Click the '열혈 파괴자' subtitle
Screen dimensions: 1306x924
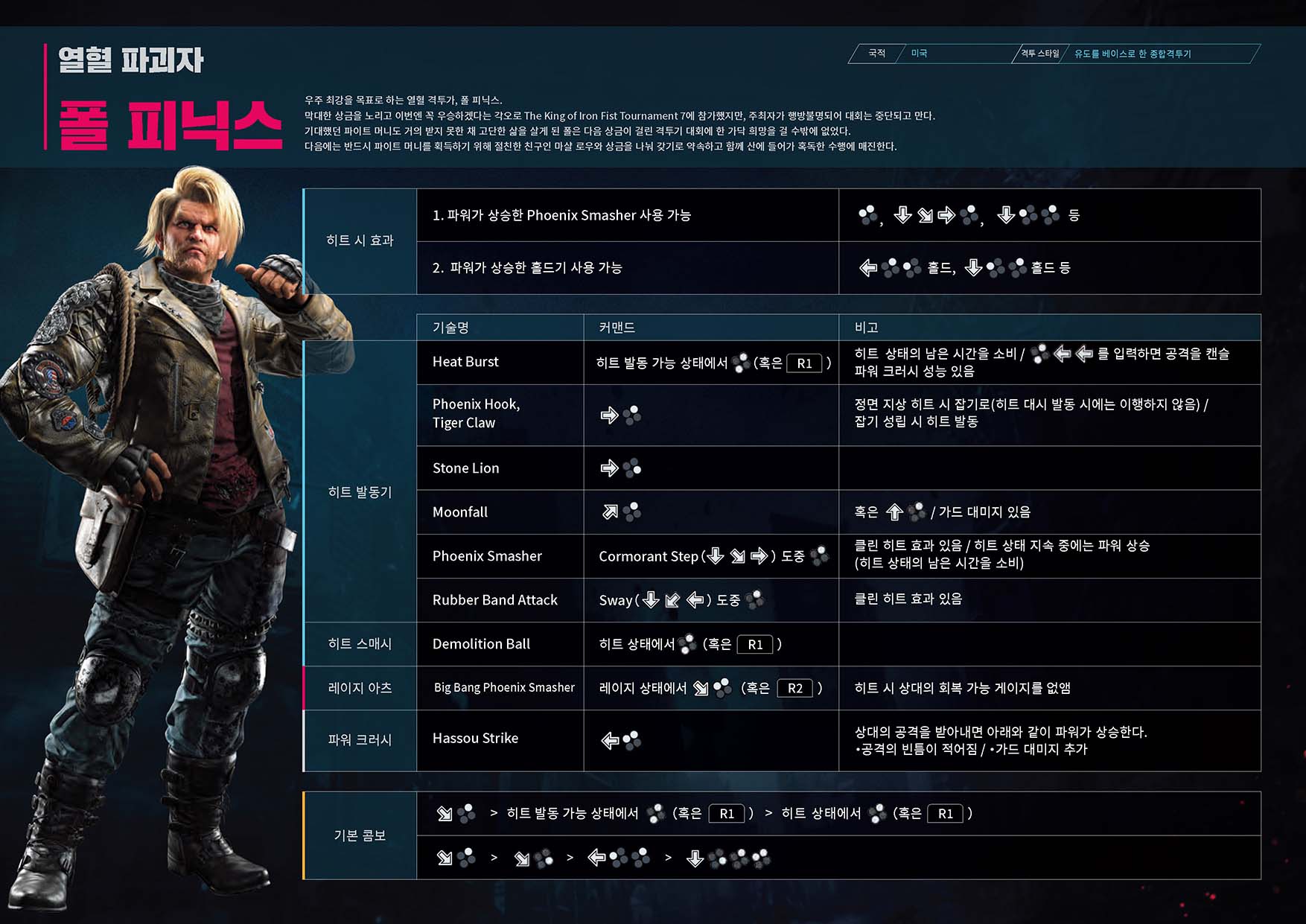coord(130,60)
